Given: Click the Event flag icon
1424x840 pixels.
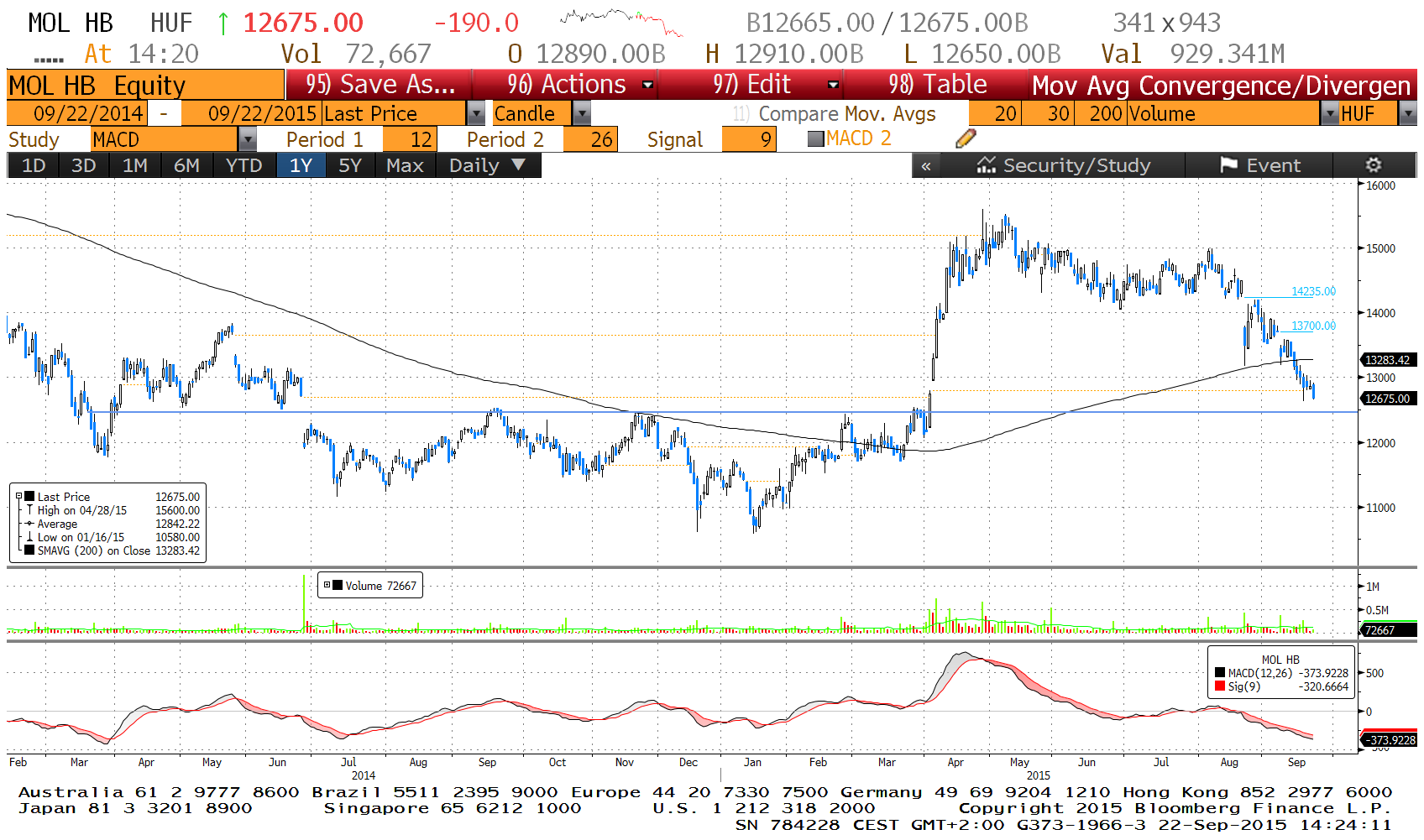Looking at the screenshot, I should point(1228,165).
